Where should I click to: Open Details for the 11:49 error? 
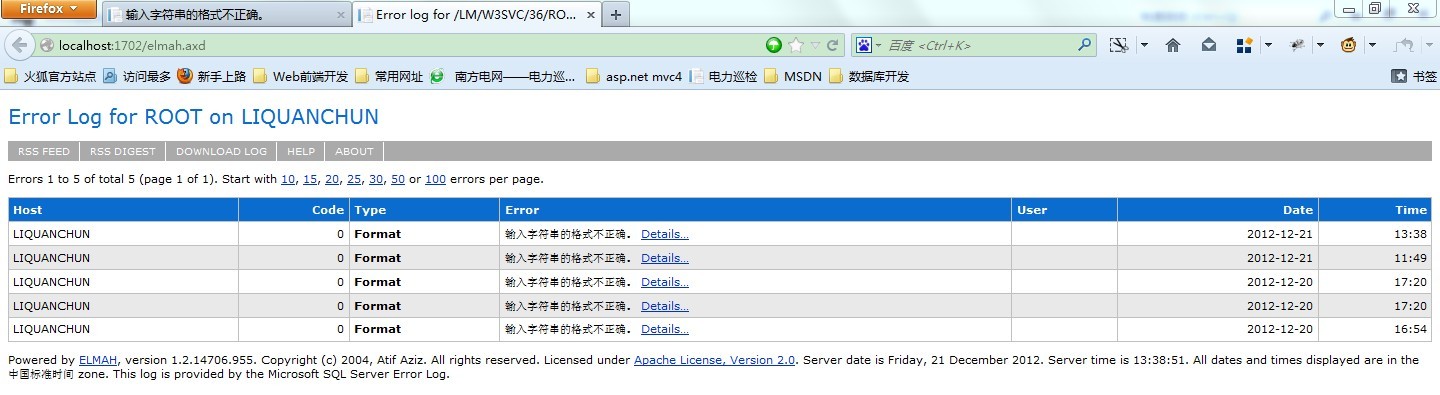(665, 258)
